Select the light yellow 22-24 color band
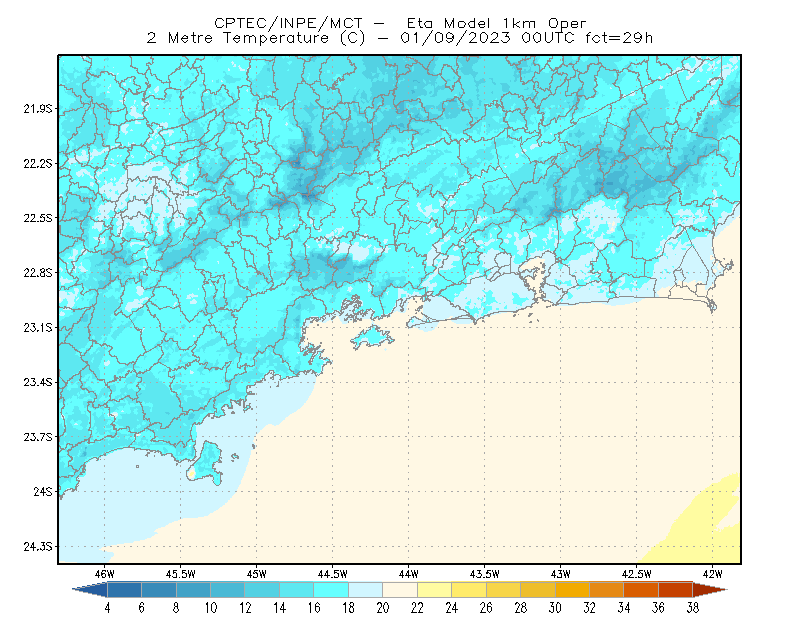800x618 pixels. 434,589
